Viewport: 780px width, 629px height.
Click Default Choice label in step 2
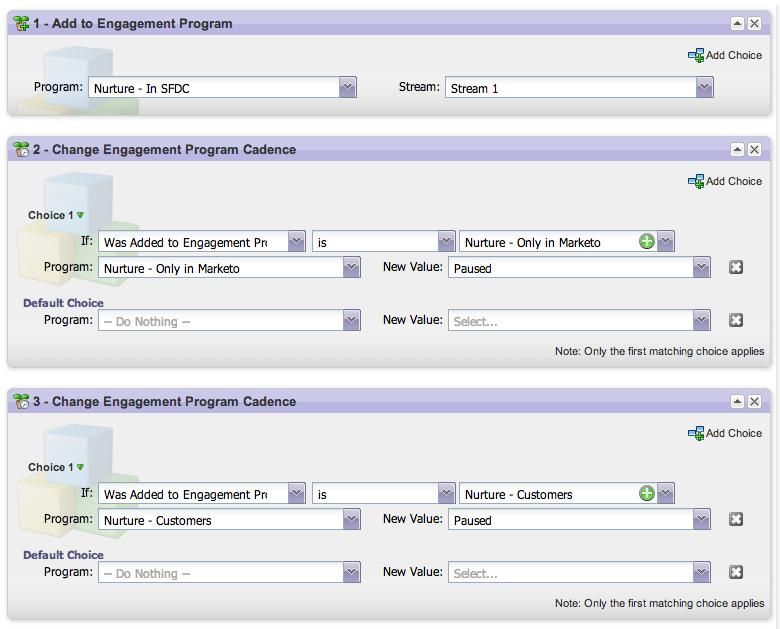click(63, 303)
